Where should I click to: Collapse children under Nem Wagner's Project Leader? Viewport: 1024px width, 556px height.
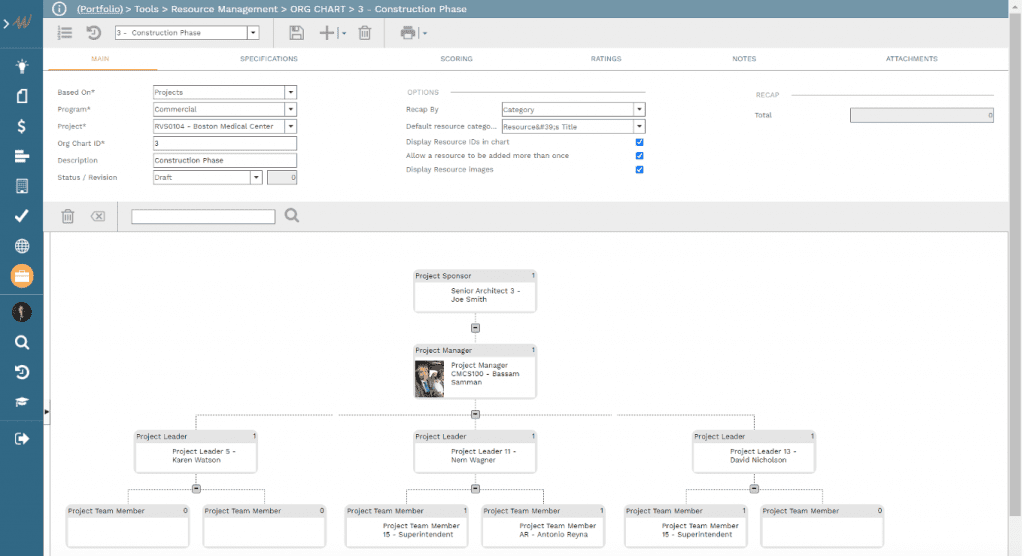coord(475,489)
